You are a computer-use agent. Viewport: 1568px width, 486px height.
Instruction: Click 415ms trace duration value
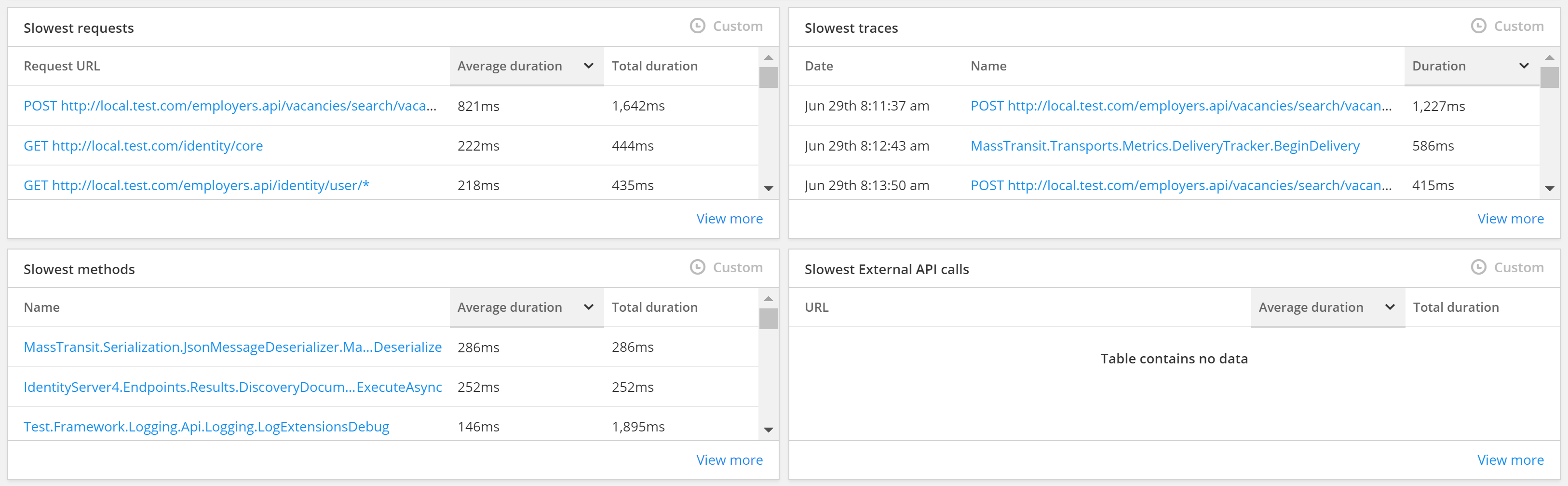pyautogui.click(x=1433, y=185)
